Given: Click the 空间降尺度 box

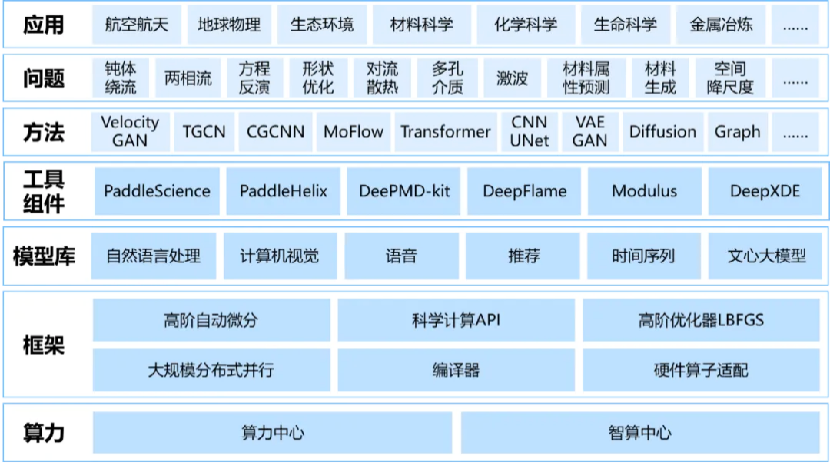Looking at the screenshot, I should pos(730,78).
